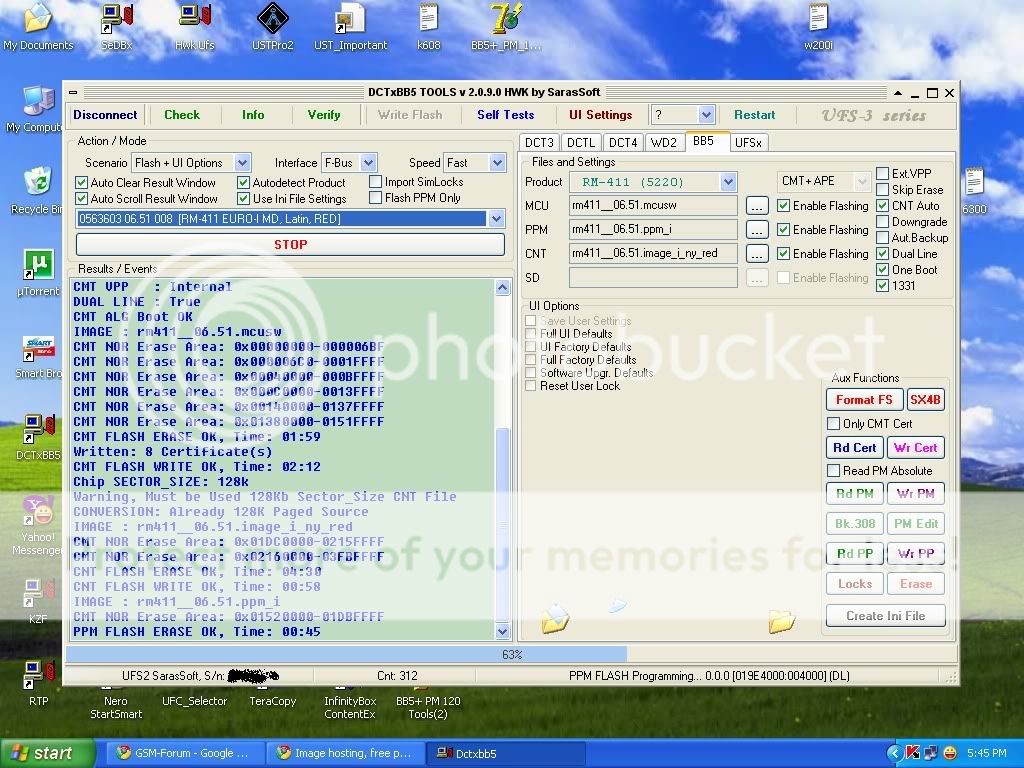Image resolution: width=1024 pixels, height=768 pixels.
Task: Click the Disconnect button
Action: pyautogui.click(x=105, y=115)
